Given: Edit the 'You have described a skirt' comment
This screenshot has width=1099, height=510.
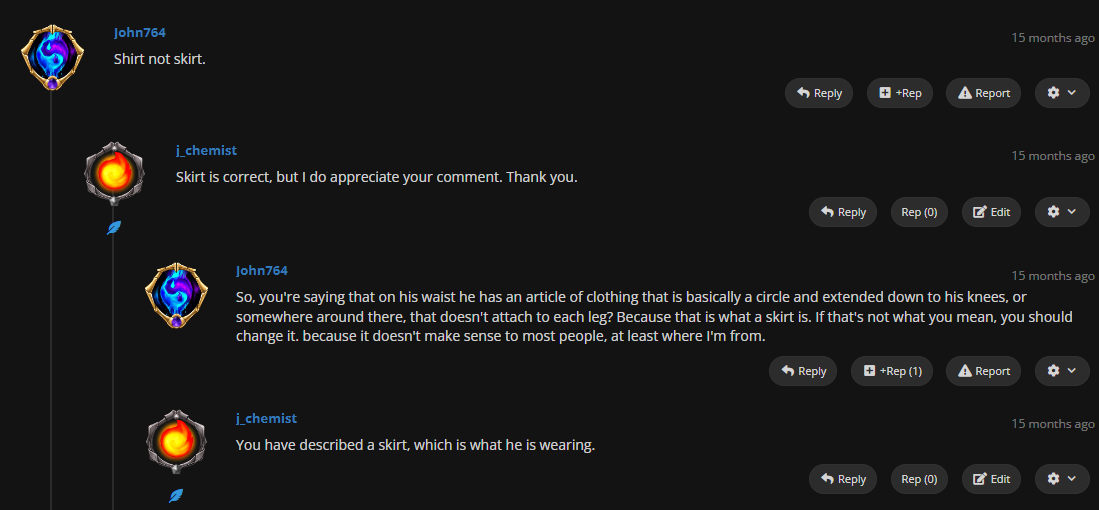Looking at the screenshot, I should (x=991, y=479).
